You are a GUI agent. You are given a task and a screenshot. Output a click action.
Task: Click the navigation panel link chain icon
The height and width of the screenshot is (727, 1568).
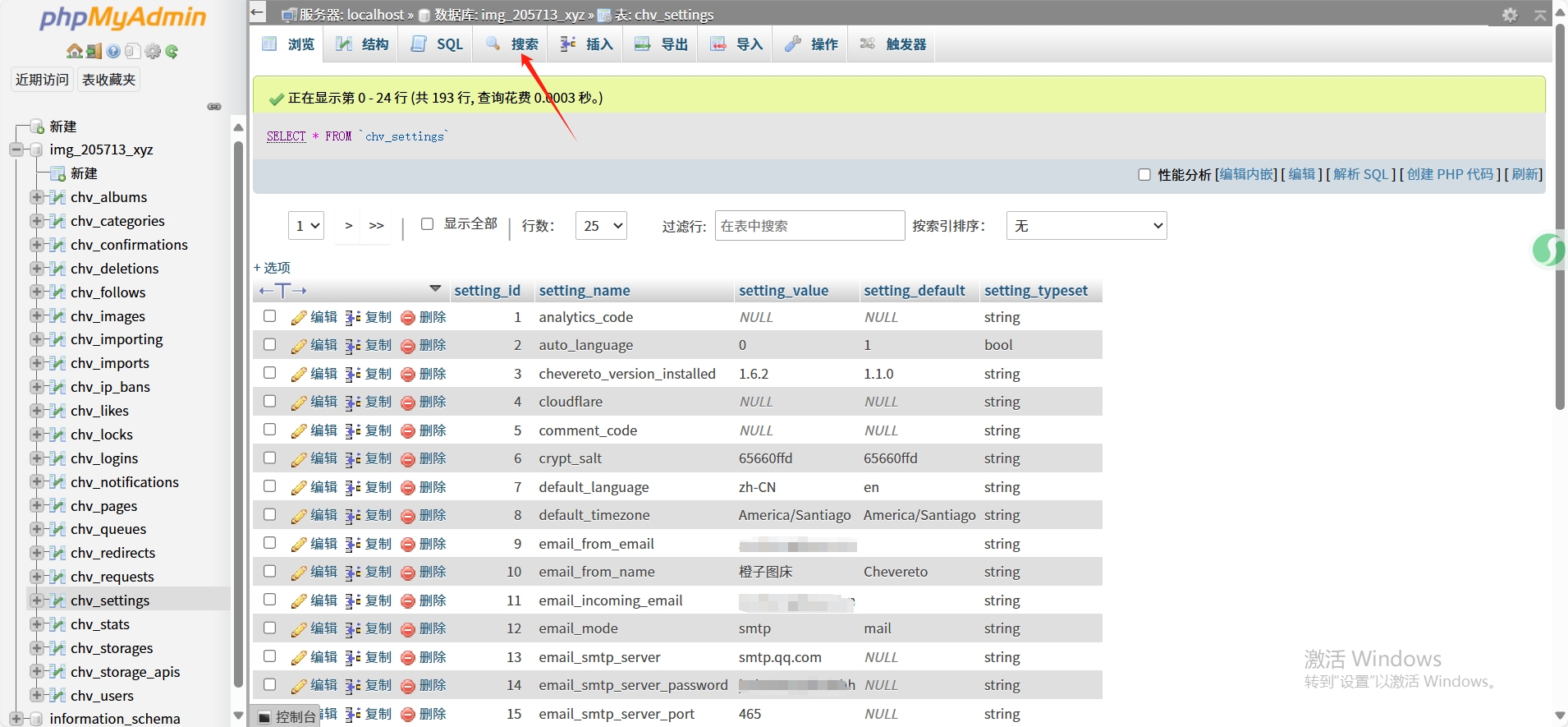(214, 107)
